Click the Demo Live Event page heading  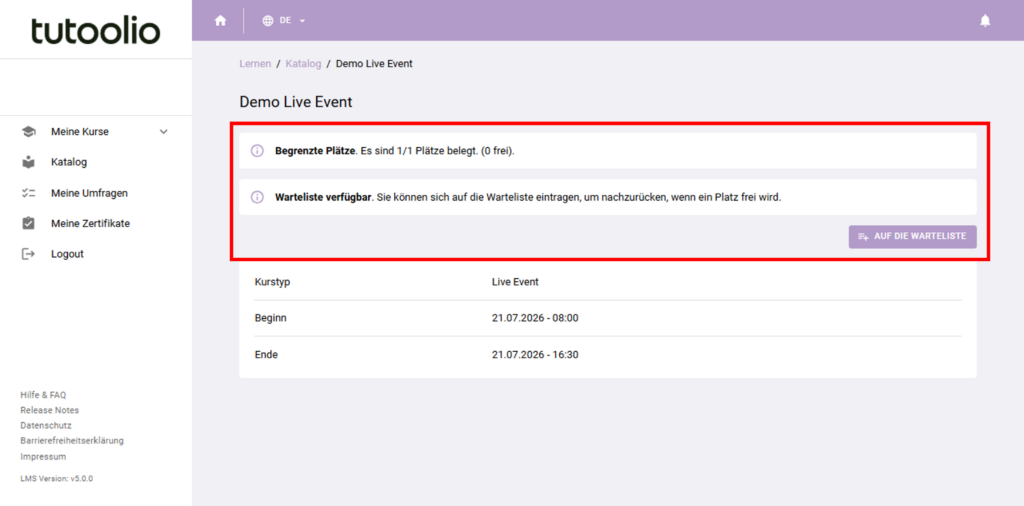[296, 102]
